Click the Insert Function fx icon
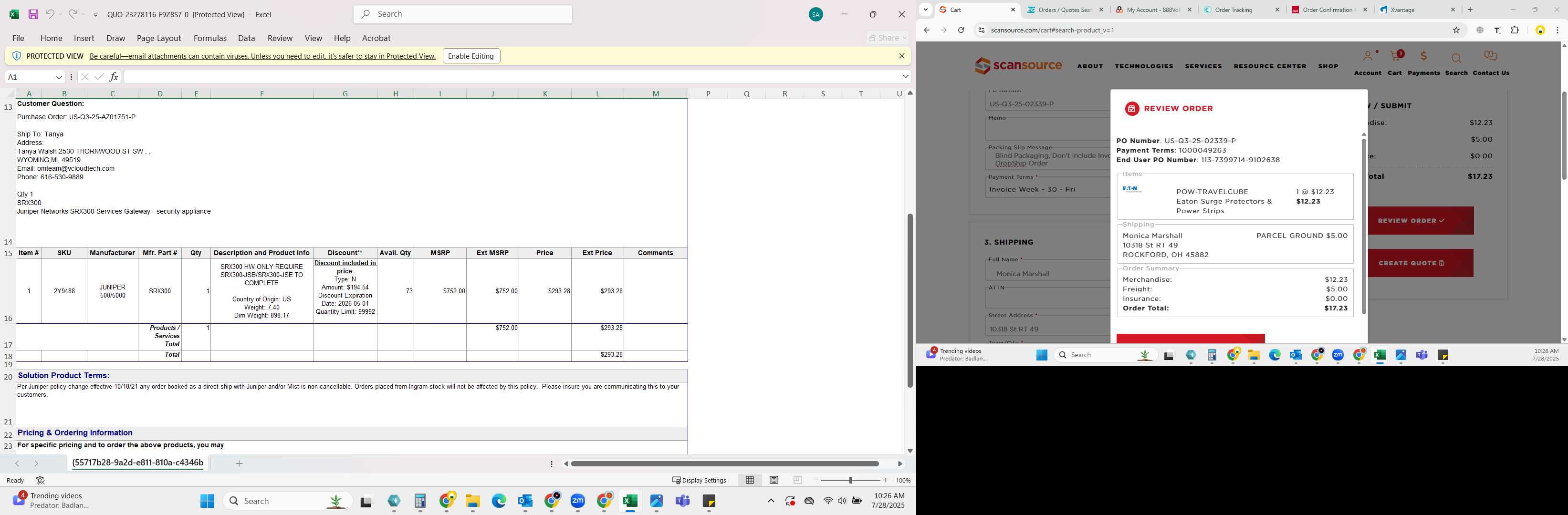The image size is (1568, 515). point(113,77)
